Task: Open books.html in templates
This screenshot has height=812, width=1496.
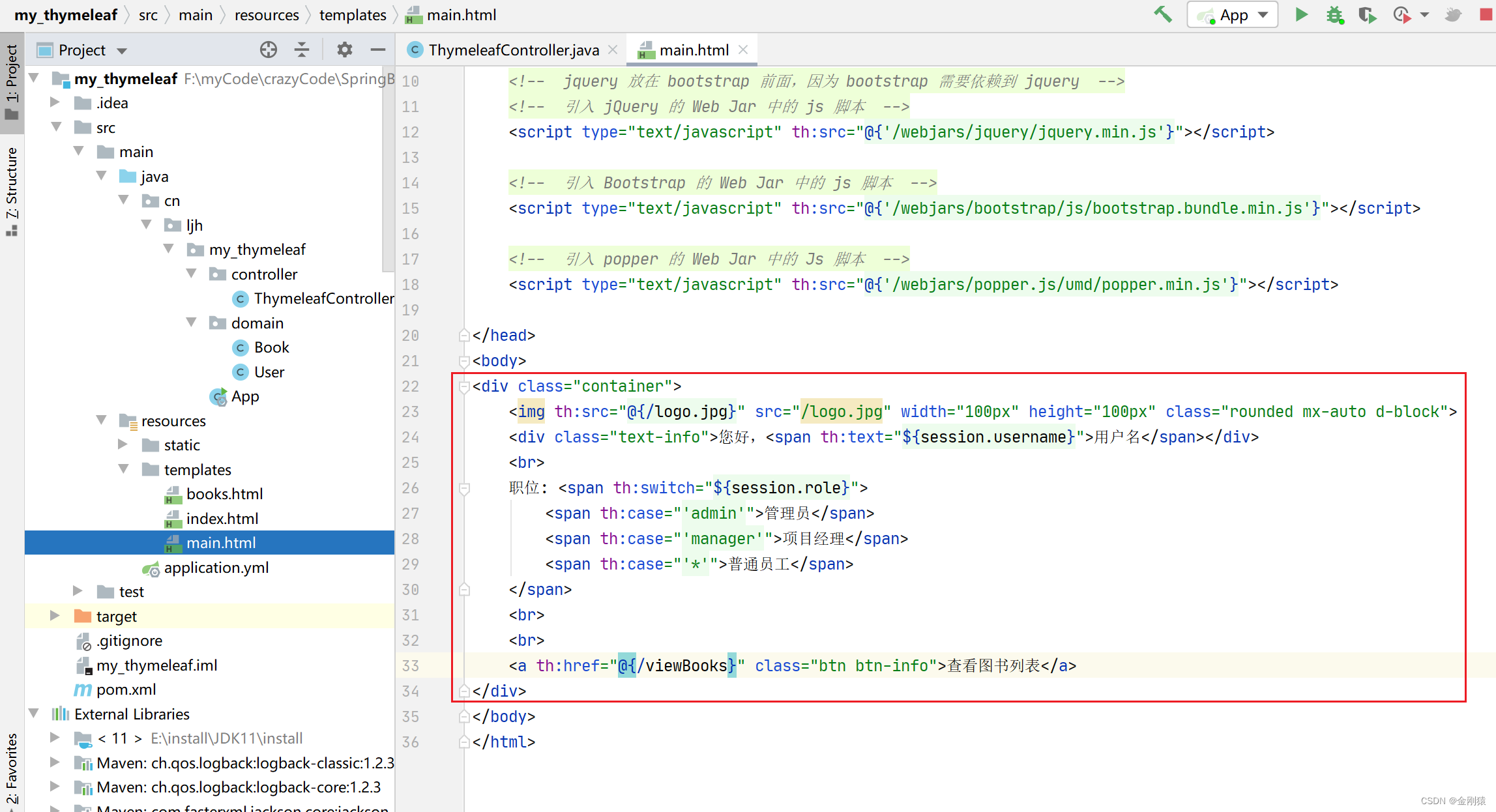Action: (214, 494)
